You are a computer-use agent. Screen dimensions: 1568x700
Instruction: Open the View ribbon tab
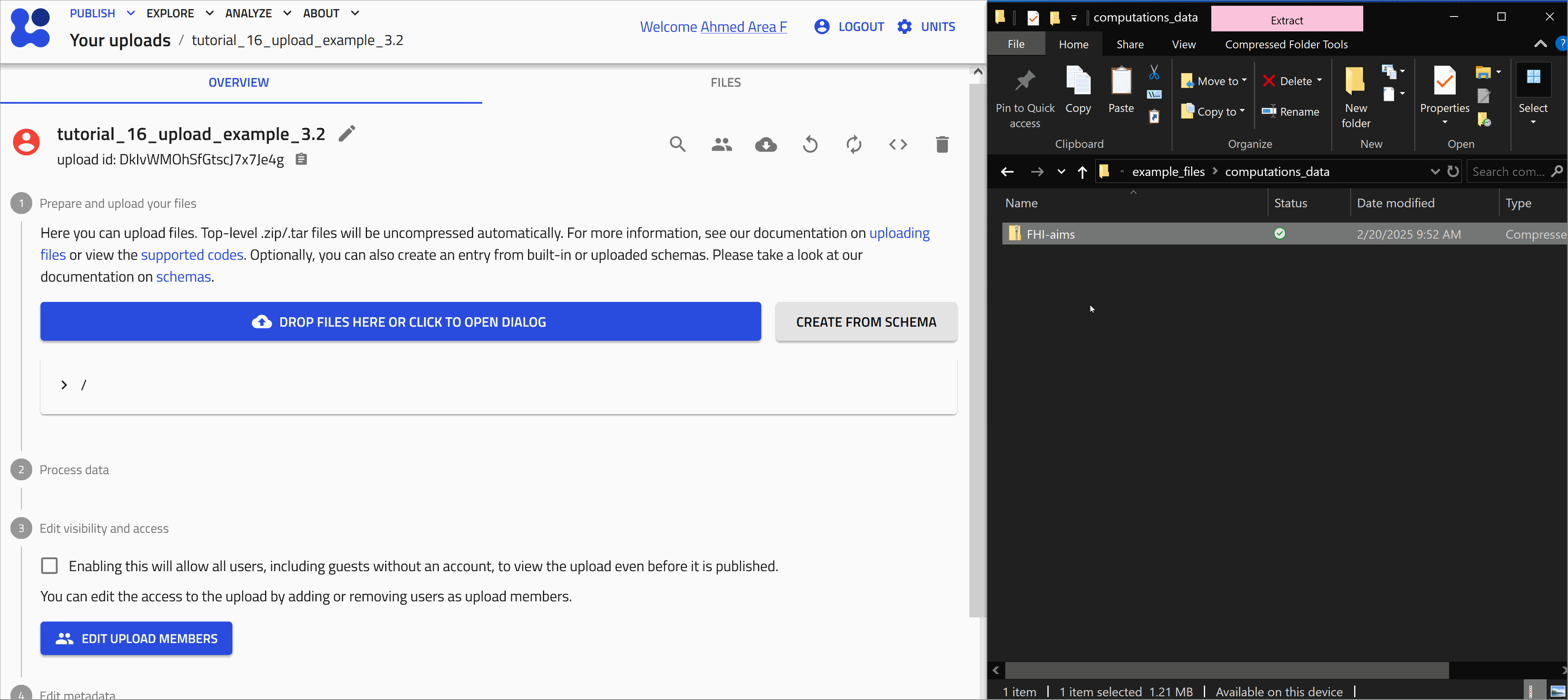[x=1183, y=45]
